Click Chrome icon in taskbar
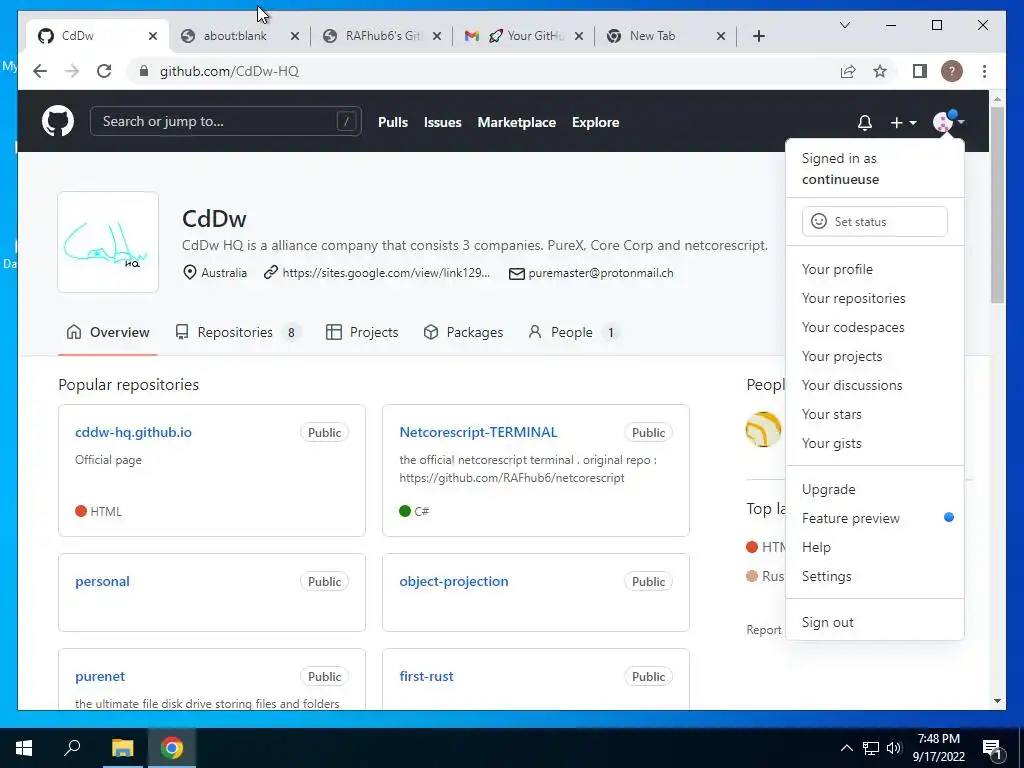This screenshot has width=1024, height=768. pos(172,748)
